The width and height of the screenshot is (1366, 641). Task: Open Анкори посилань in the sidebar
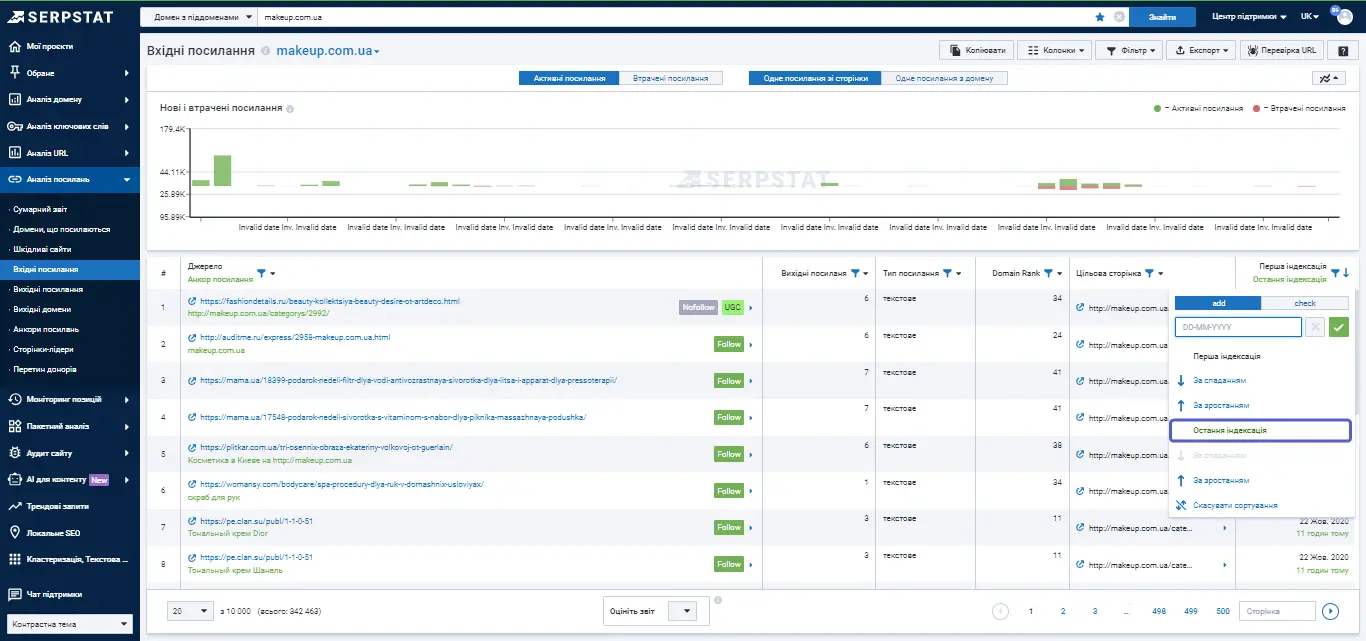click(46, 330)
